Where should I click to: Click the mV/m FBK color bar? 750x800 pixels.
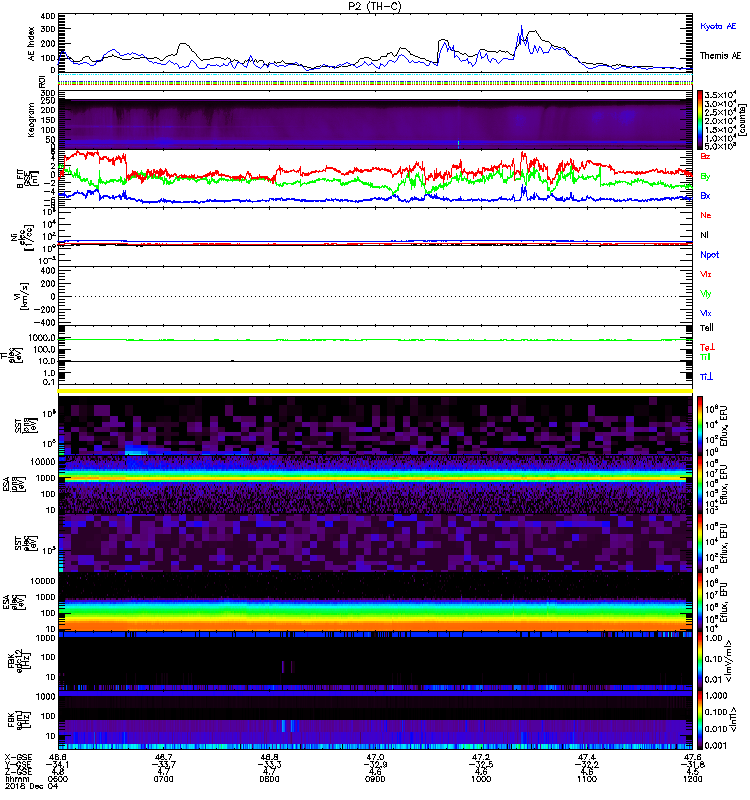[x=700, y=660]
